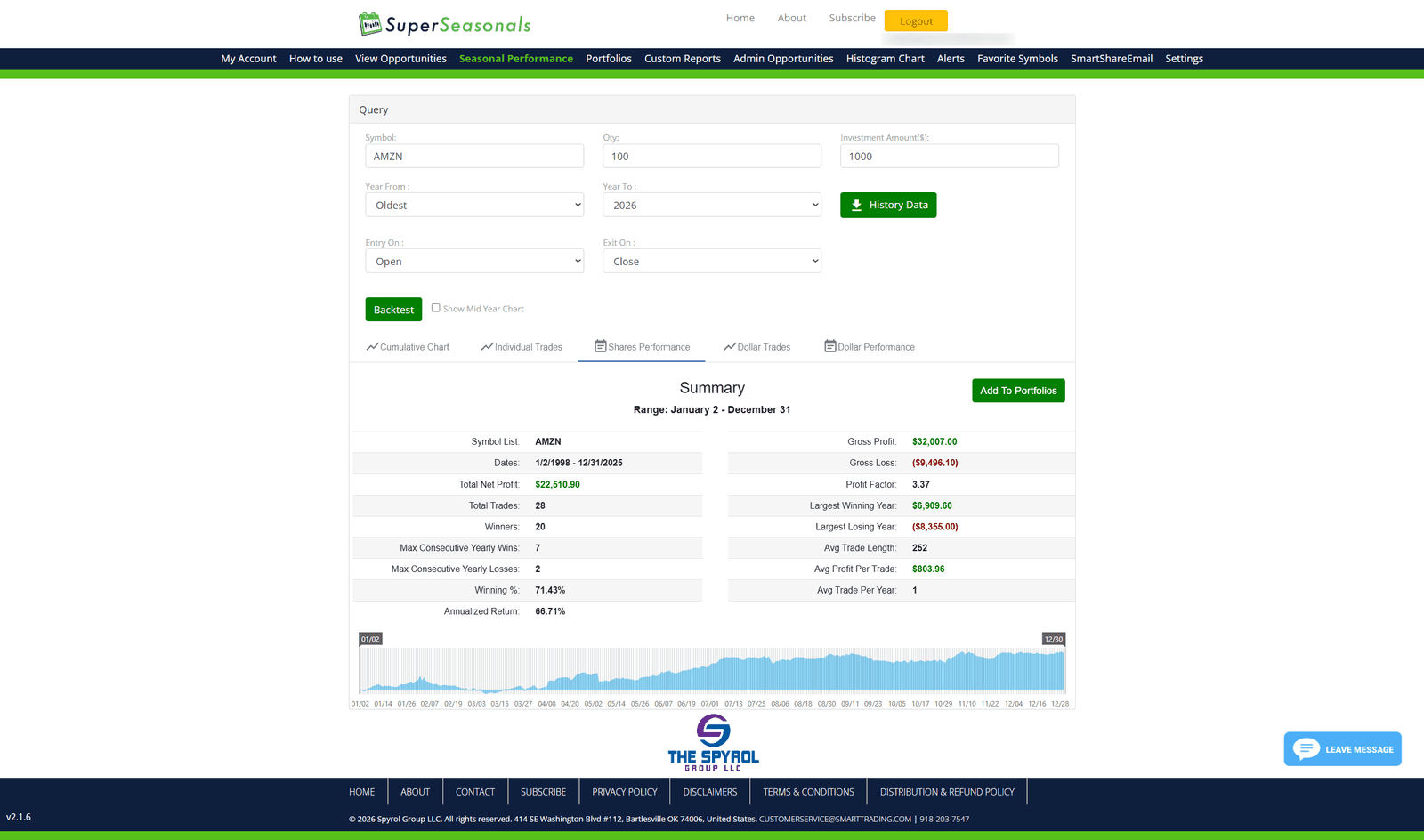Open SmartShareEmail menu item
Viewport: 1424px width, 840px height.
coord(1112,59)
